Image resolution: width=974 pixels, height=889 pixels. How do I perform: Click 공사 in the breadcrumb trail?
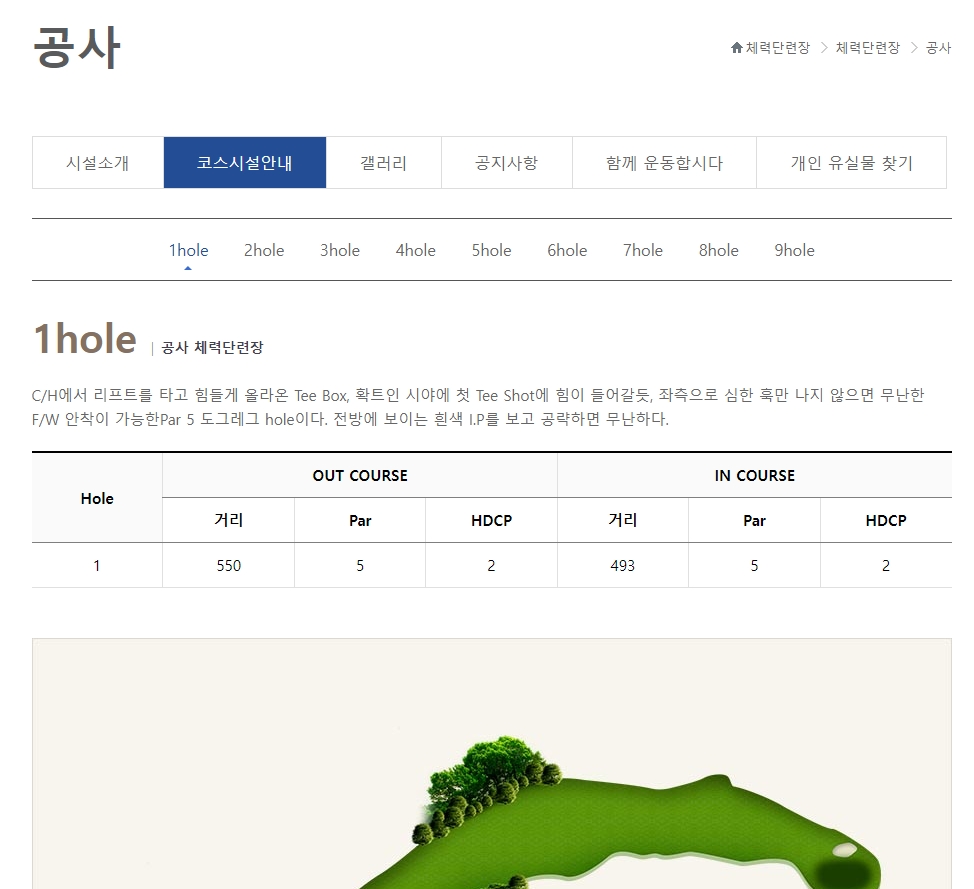940,47
